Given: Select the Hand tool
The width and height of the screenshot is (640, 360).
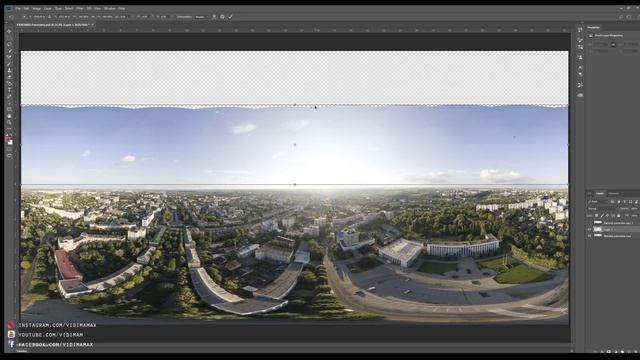Looking at the screenshot, I should point(10,116).
